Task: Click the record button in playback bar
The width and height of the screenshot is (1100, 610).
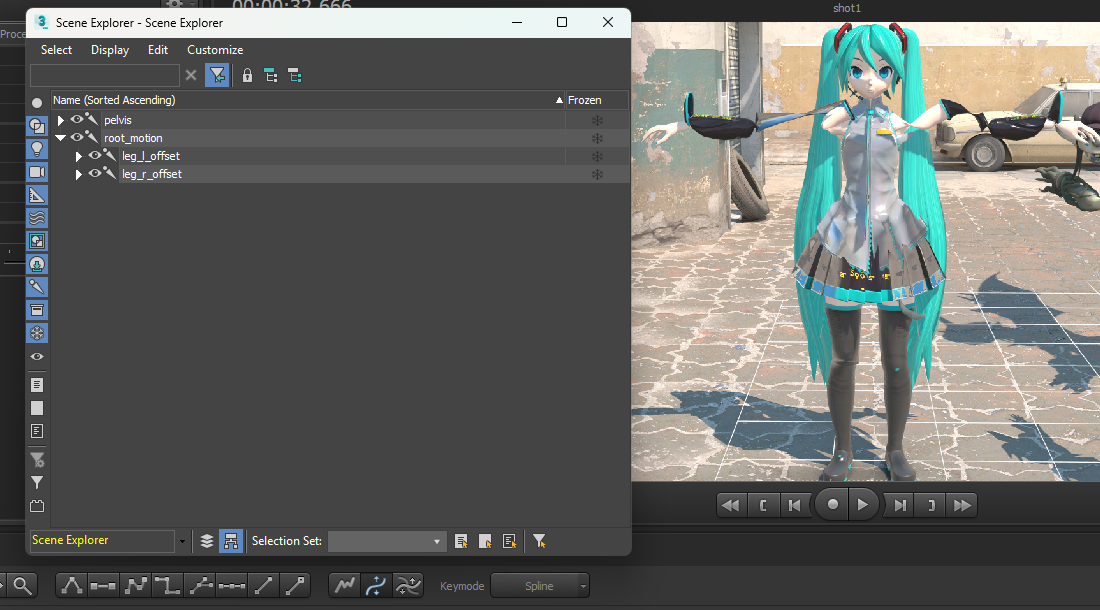Action: [832, 505]
